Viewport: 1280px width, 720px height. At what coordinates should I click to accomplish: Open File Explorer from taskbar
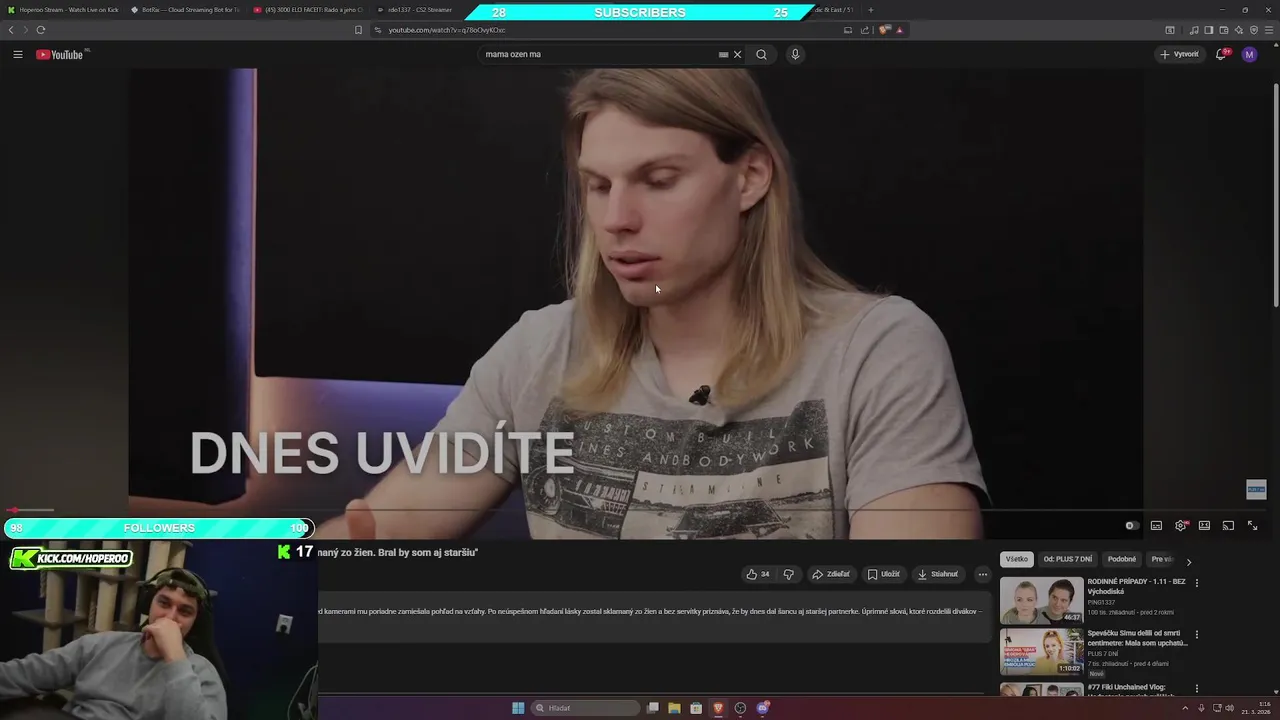[x=674, y=708]
